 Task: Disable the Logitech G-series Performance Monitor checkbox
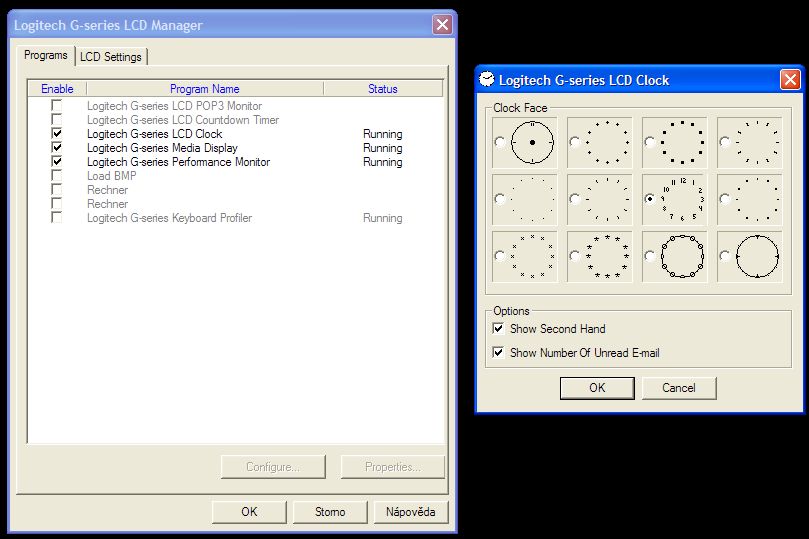pos(57,162)
